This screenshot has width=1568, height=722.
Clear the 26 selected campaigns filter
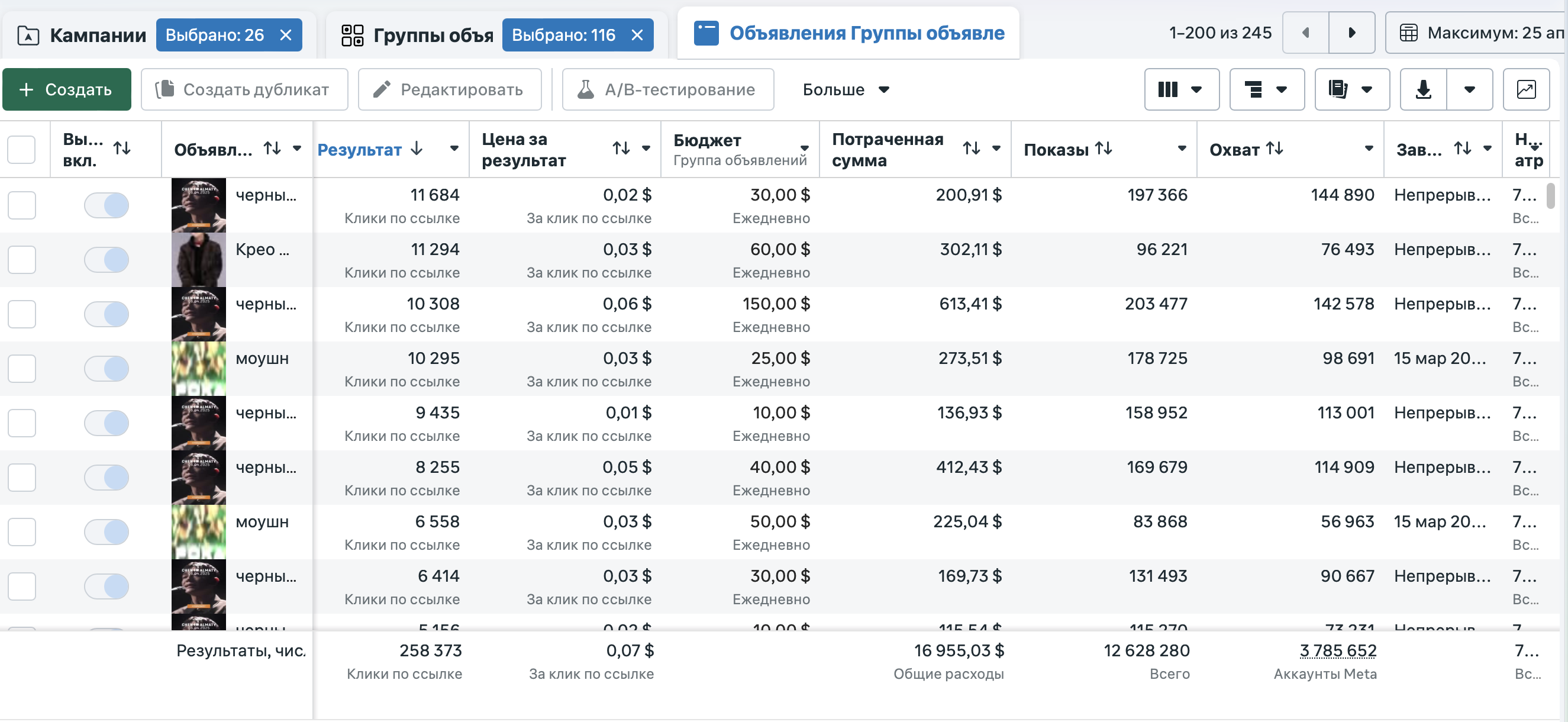tap(285, 36)
